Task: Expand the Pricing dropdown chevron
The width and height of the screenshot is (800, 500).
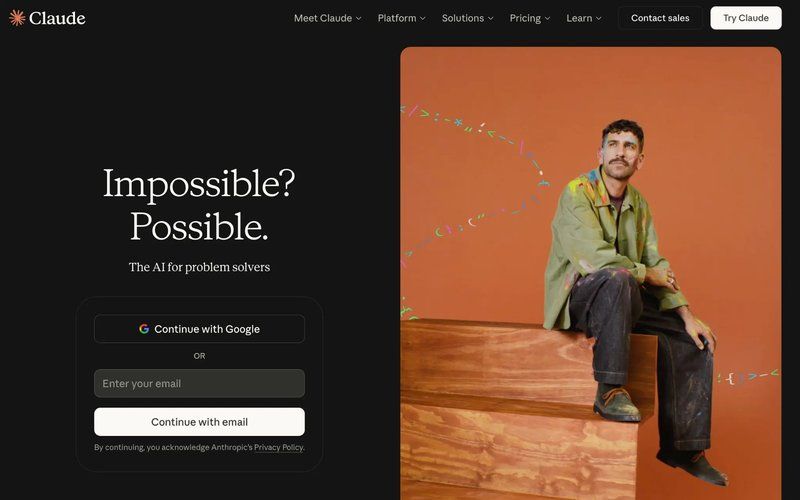Action: 547,18
